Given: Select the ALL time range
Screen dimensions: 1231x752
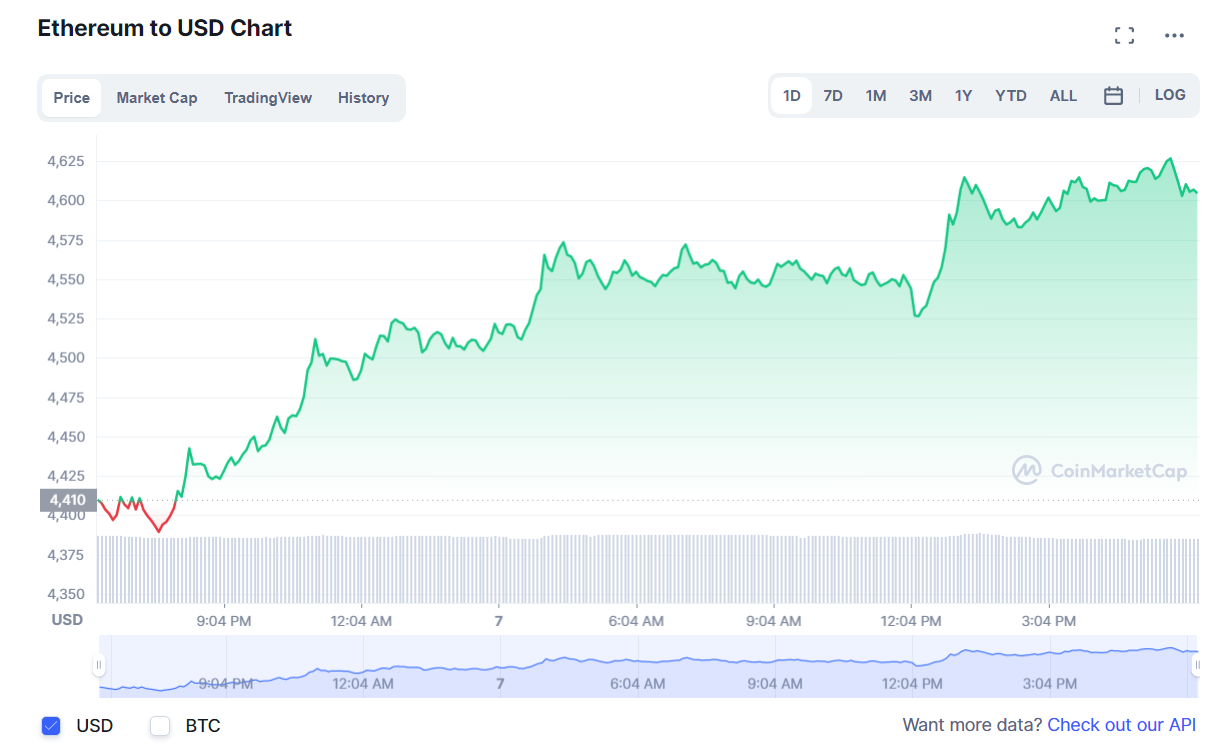Looking at the screenshot, I should click(x=1063, y=96).
